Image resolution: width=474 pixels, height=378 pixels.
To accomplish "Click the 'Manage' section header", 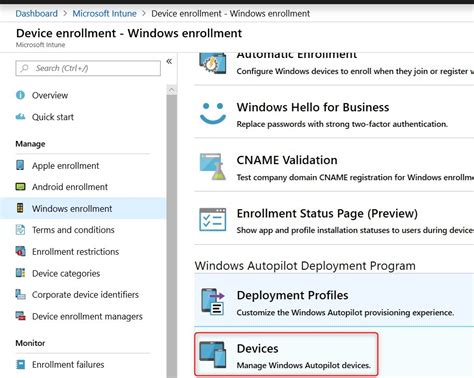I will click(30, 144).
